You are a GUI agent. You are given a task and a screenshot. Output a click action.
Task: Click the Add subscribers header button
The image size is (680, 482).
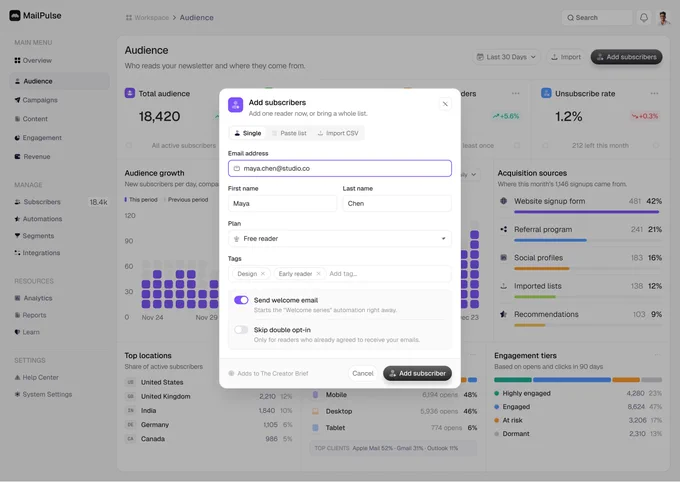(x=627, y=57)
